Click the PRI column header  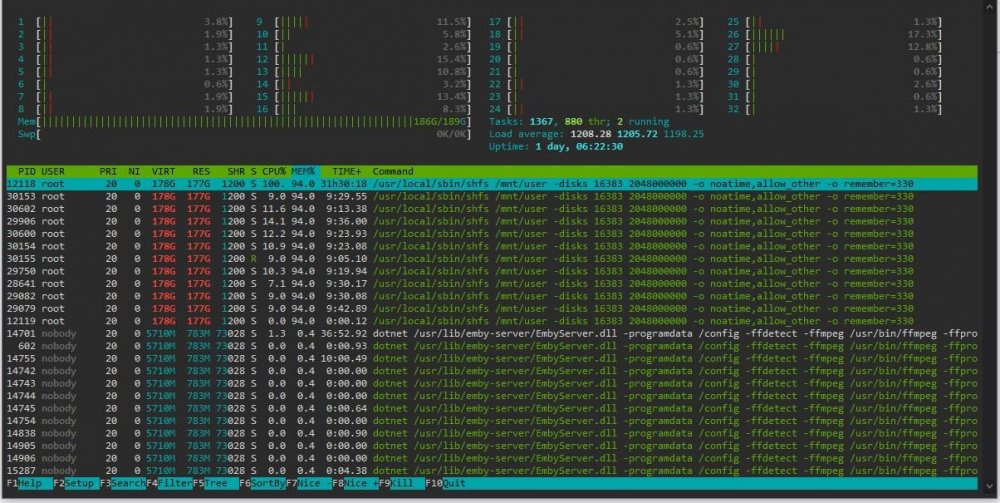click(x=108, y=171)
